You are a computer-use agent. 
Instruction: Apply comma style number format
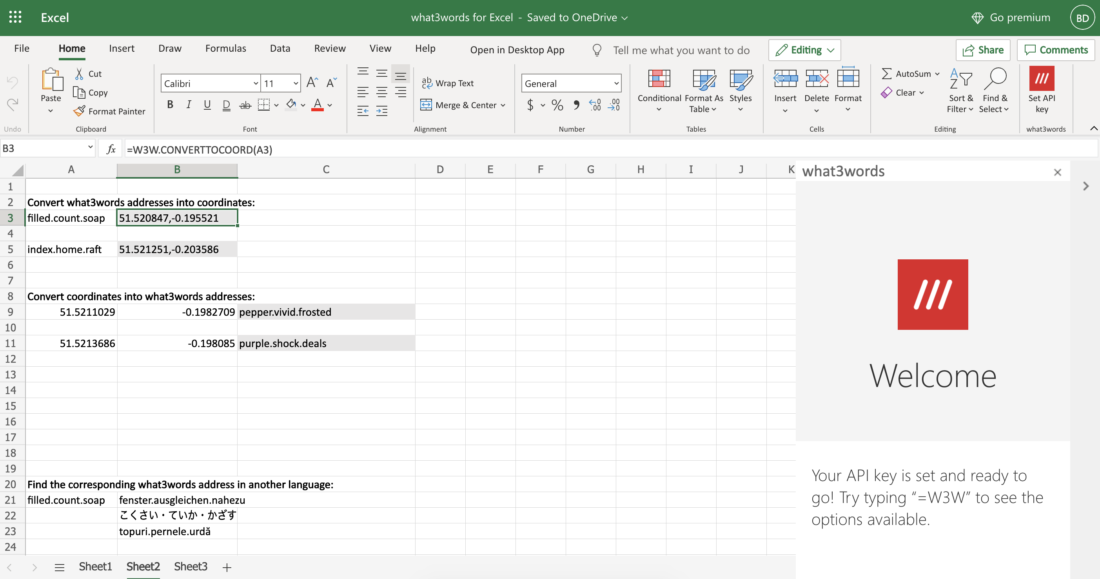click(x=576, y=105)
